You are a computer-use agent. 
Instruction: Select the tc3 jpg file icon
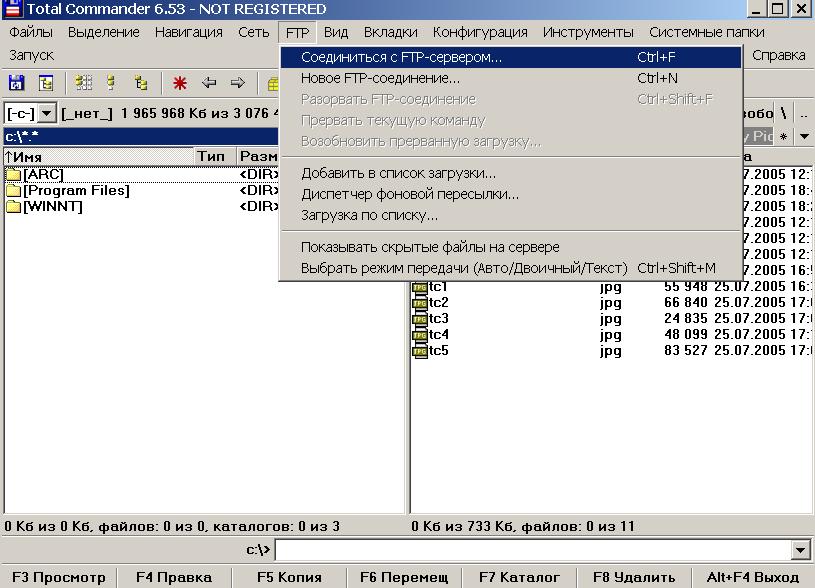(420, 319)
